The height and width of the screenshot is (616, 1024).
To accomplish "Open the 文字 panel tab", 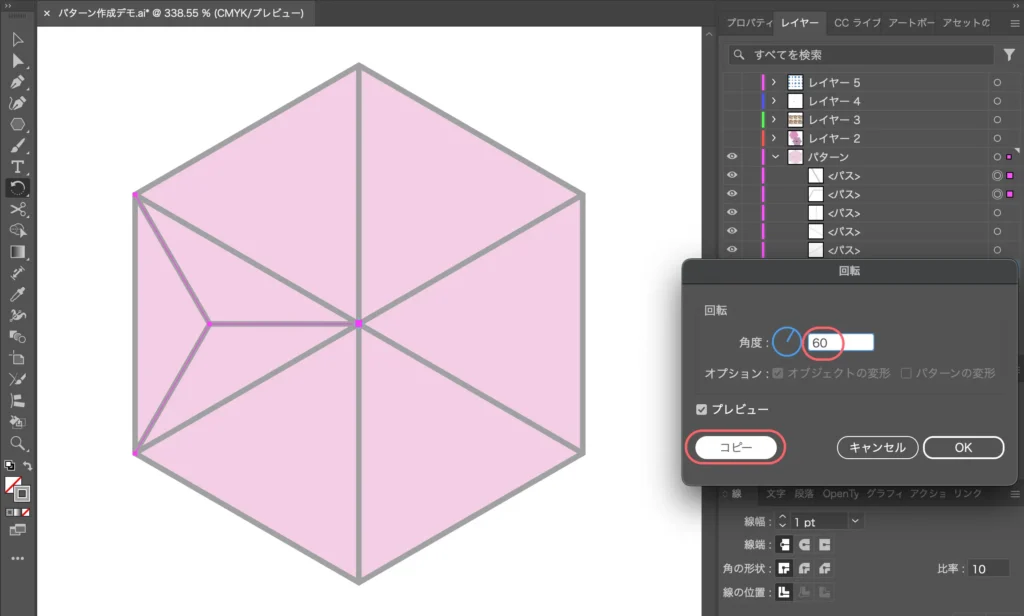I will tap(776, 494).
